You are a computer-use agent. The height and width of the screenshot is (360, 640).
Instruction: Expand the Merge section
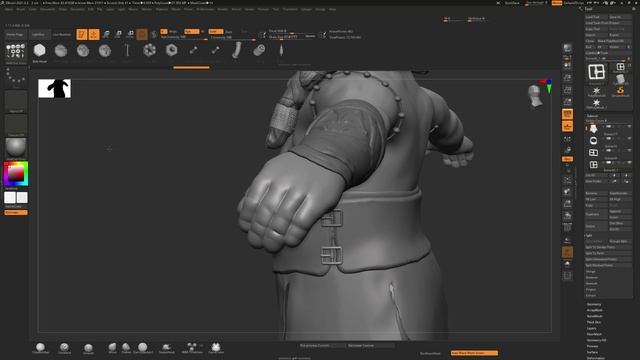pyautogui.click(x=591, y=271)
